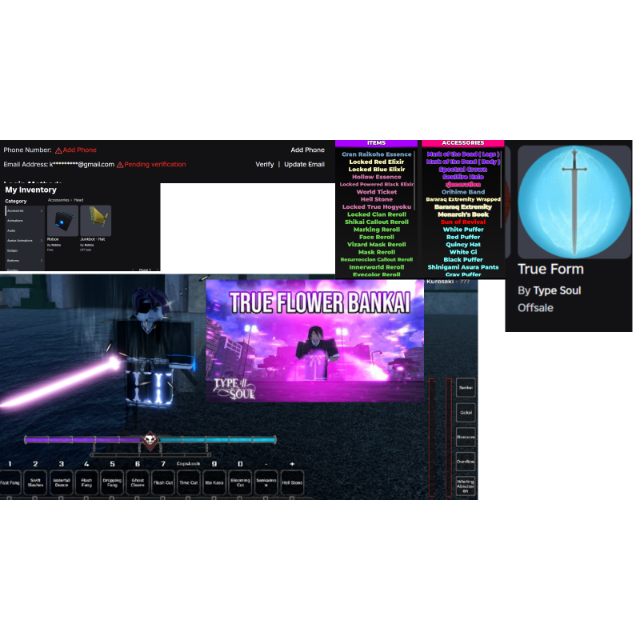Select the Robox head accessory thumbnail
The width and height of the screenshot is (640, 640).
tap(62, 220)
